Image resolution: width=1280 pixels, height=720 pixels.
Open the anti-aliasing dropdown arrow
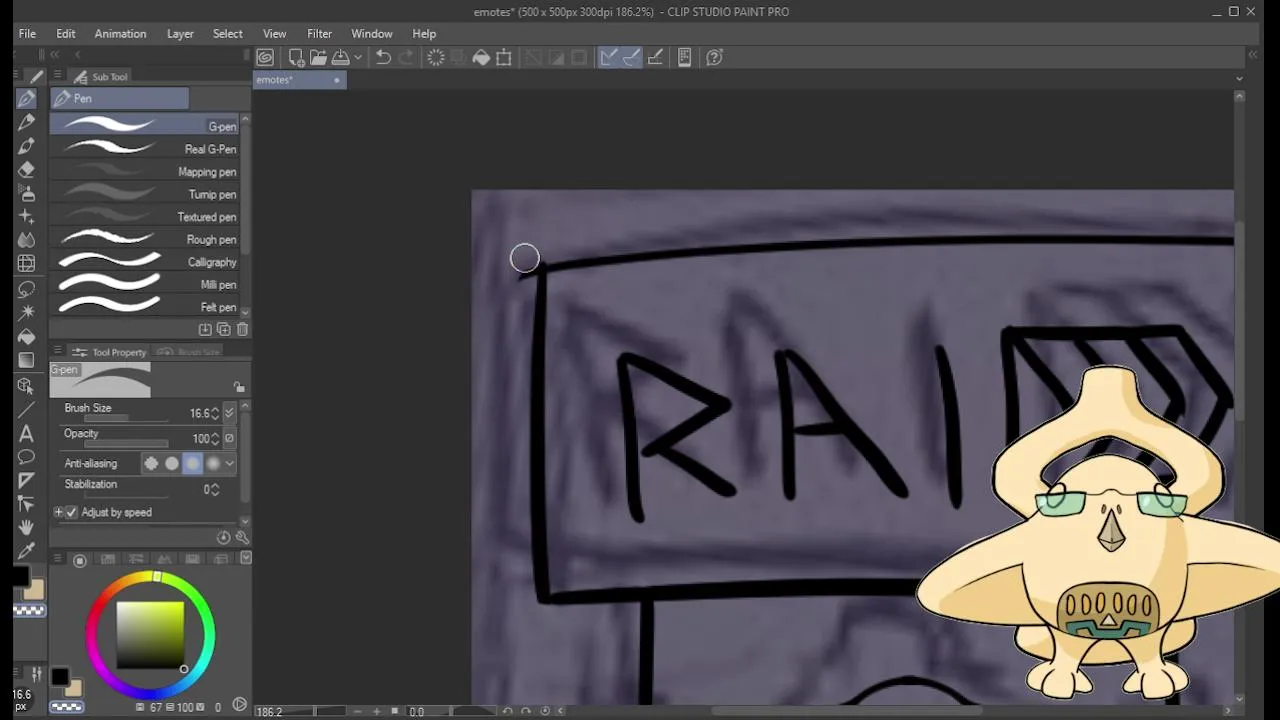pyautogui.click(x=229, y=463)
